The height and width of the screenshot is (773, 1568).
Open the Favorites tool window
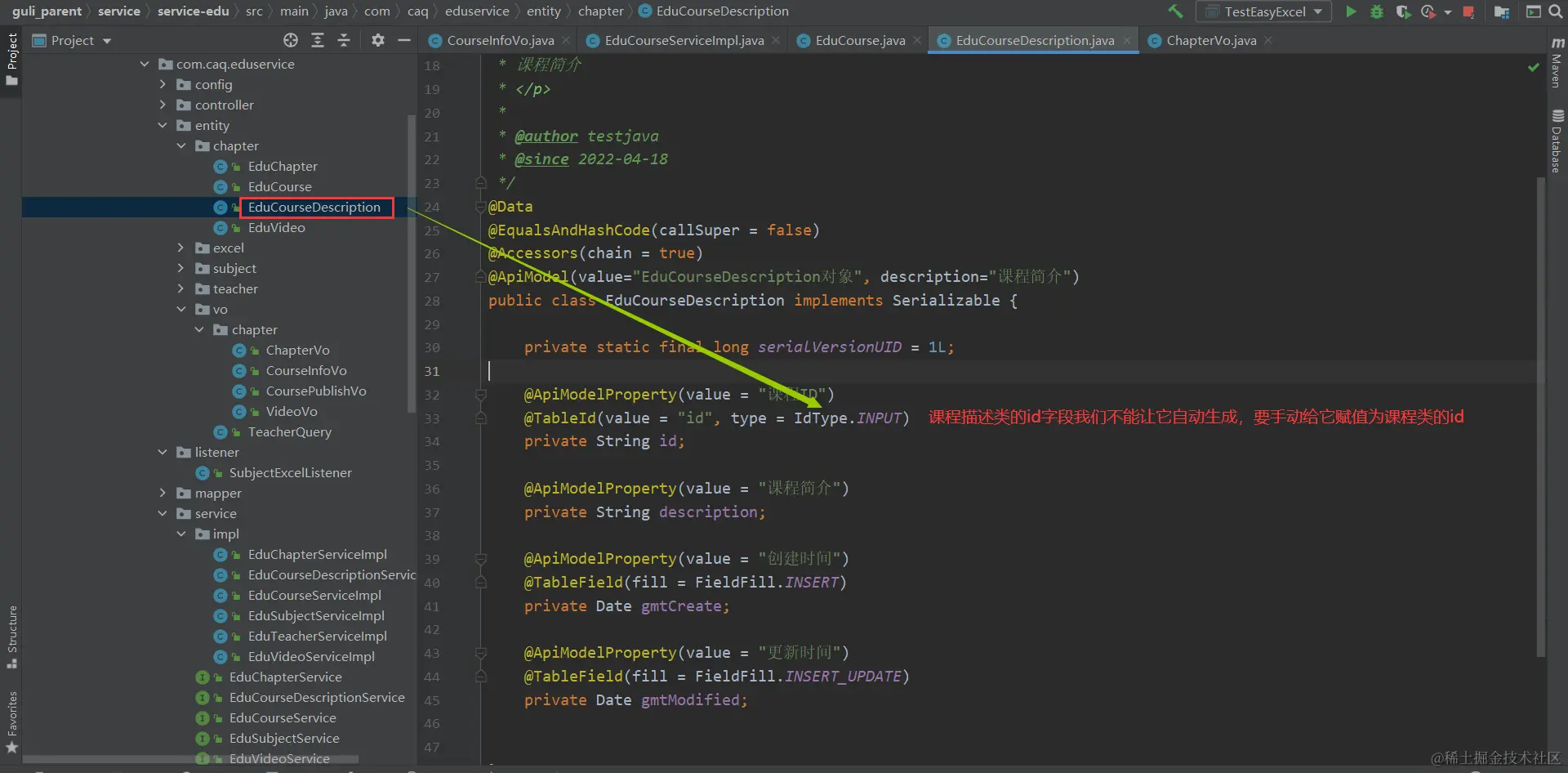tap(11, 722)
